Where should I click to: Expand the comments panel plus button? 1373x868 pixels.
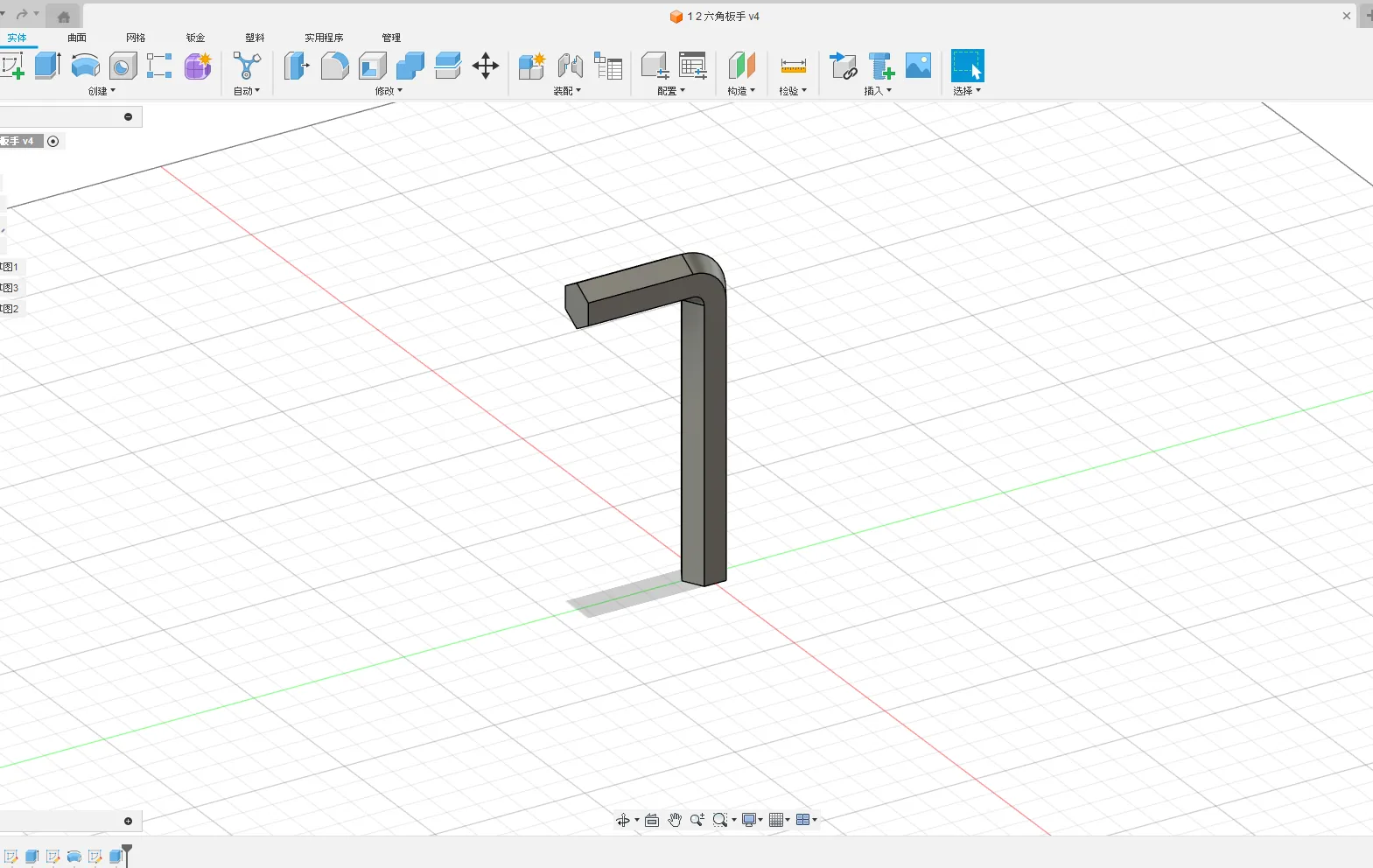(x=129, y=821)
